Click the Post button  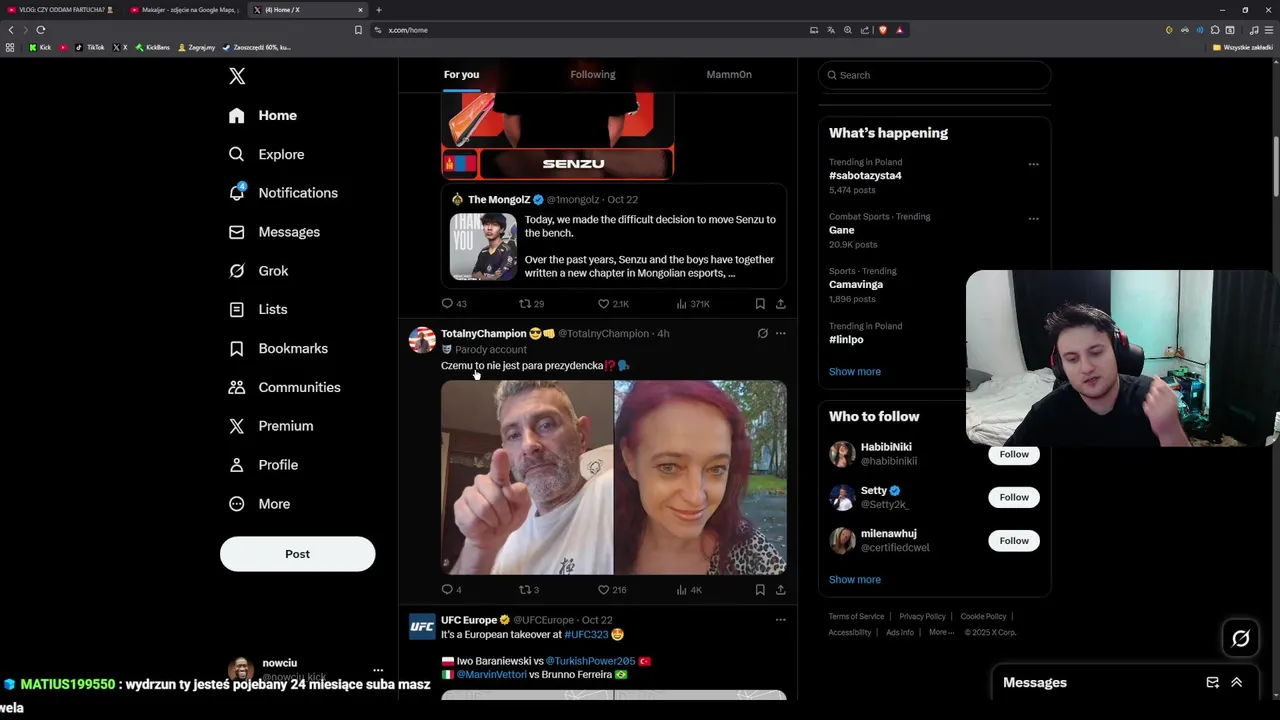coord(297,554)
